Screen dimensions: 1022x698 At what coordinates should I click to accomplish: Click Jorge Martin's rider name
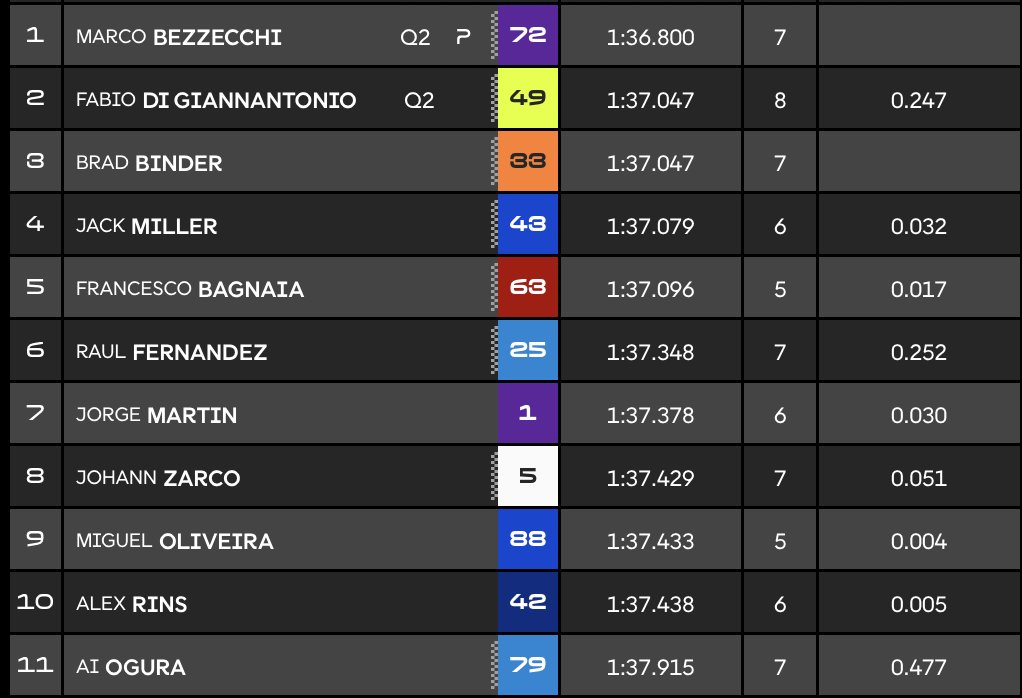[156, 415]
